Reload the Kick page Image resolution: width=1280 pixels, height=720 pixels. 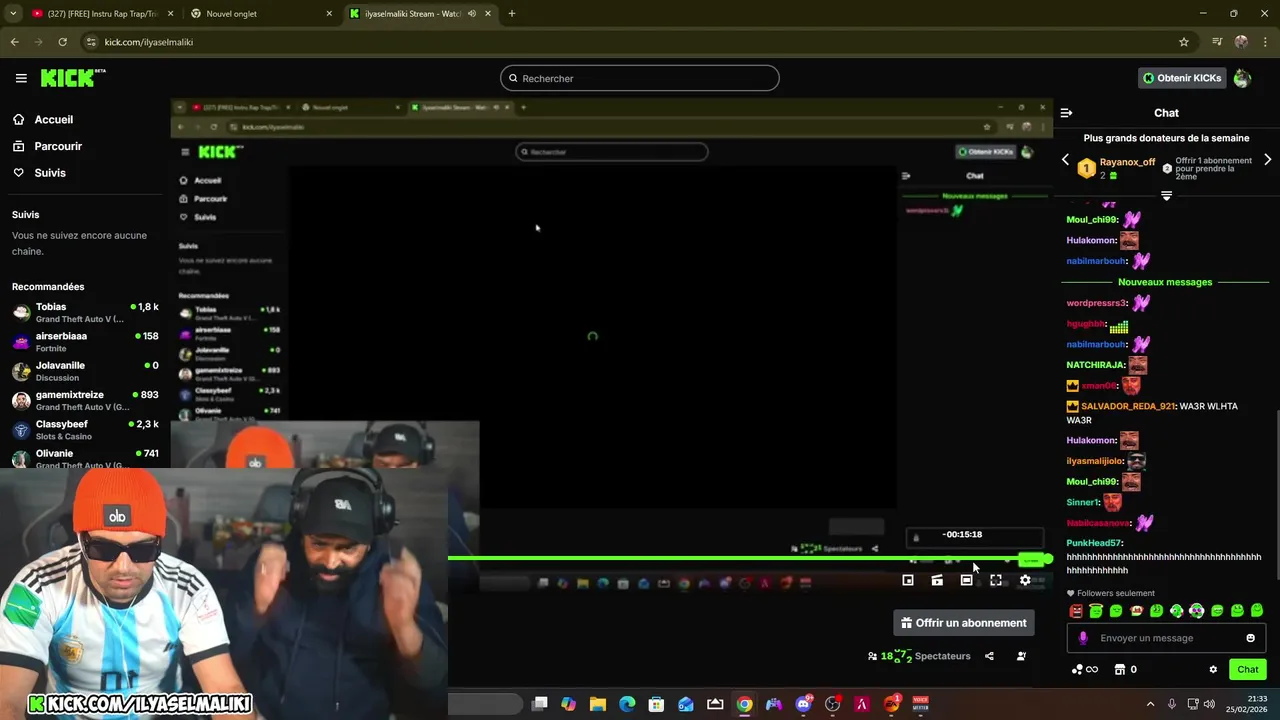pos(62,42)
